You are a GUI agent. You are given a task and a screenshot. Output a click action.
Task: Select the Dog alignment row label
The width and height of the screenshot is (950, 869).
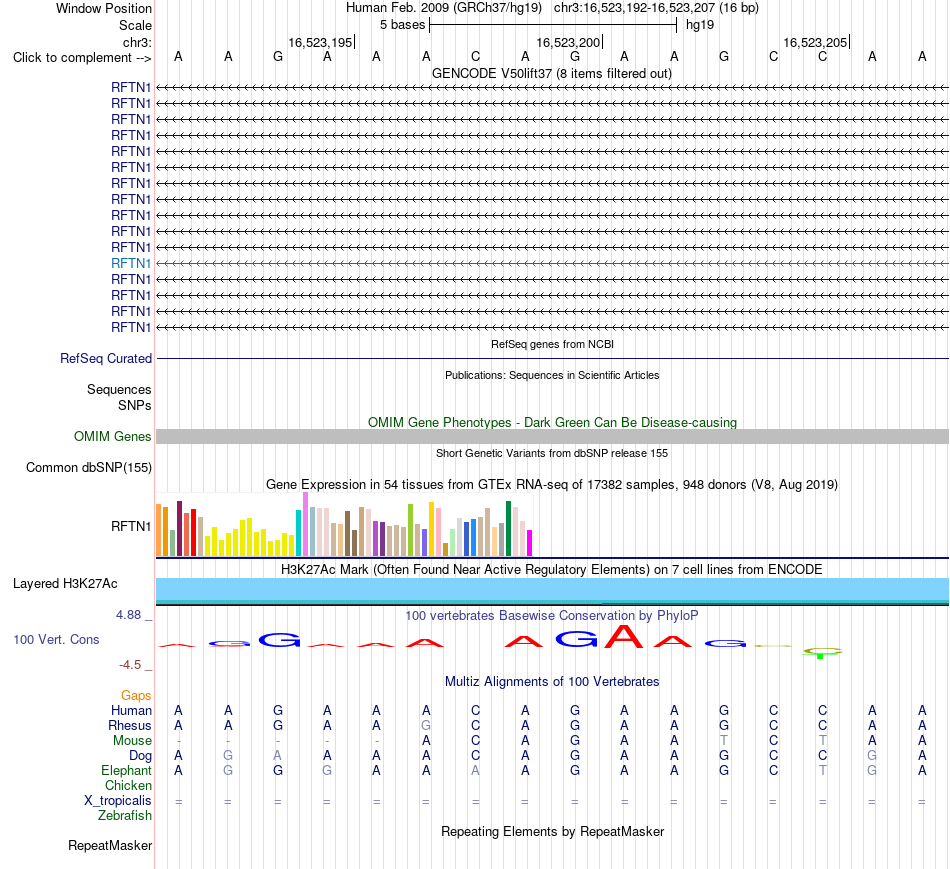(x=140, y=756)
